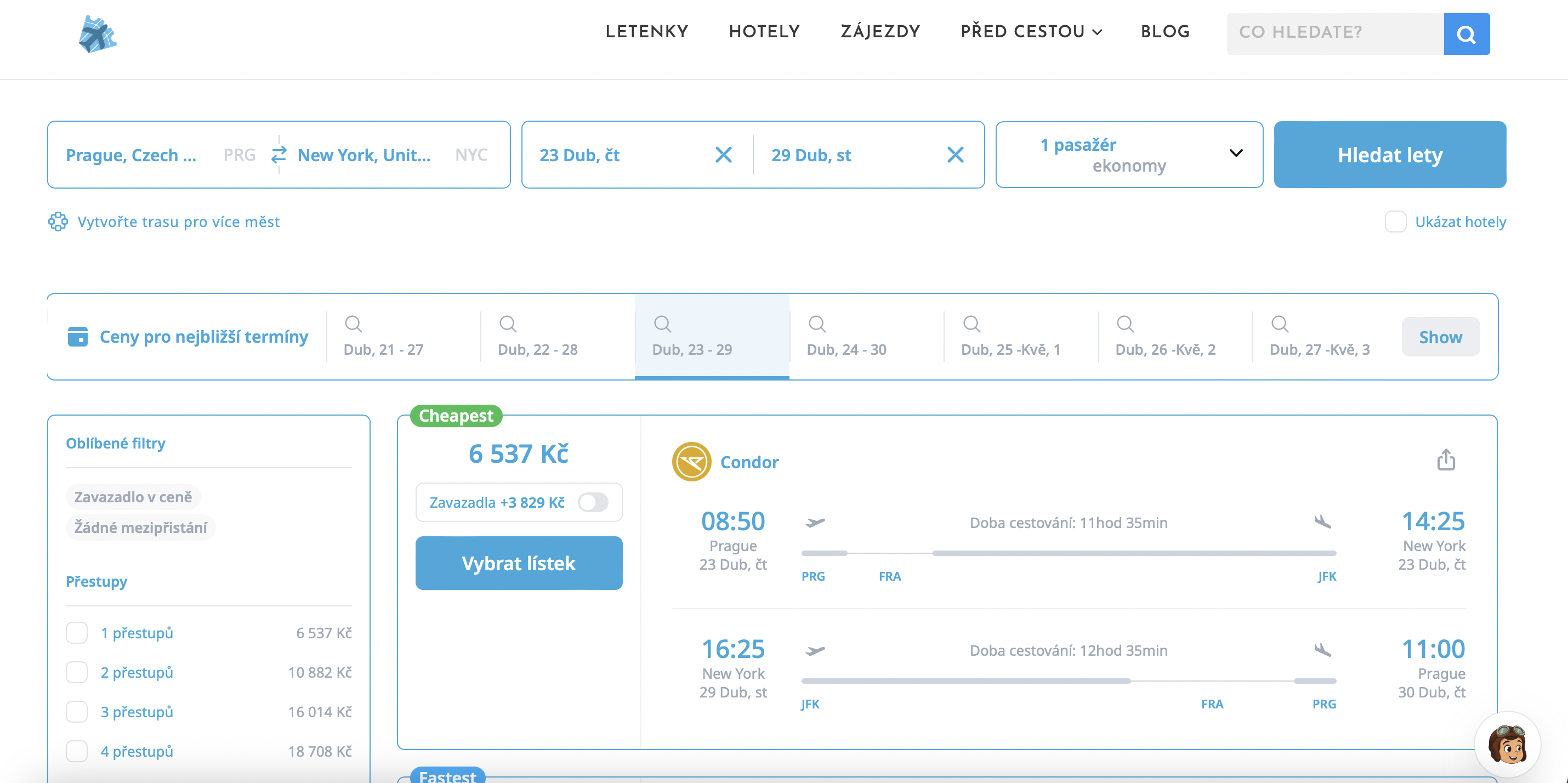The width and height of the screenshot is (1568, 783).
Task: Clear the 23 Dub departure date
Action: 723,155
